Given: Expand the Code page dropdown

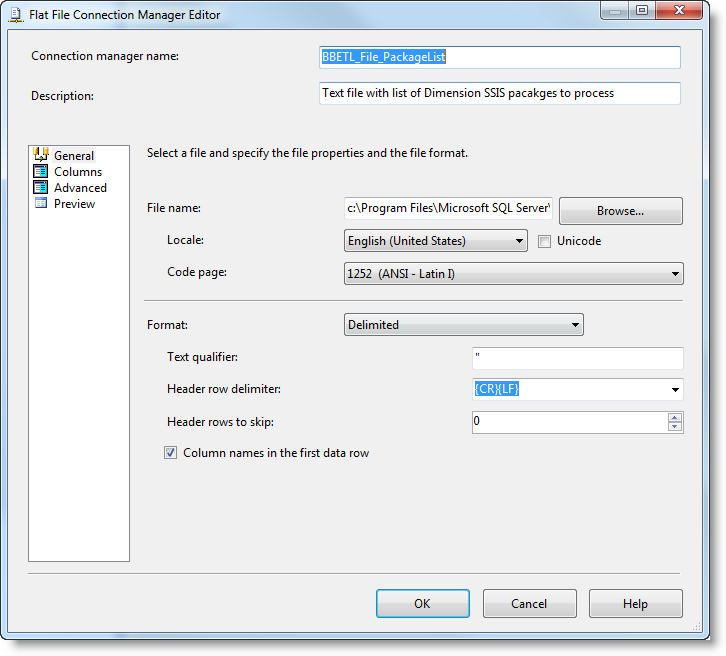Looking at the screenshot, I should (675, 274).
